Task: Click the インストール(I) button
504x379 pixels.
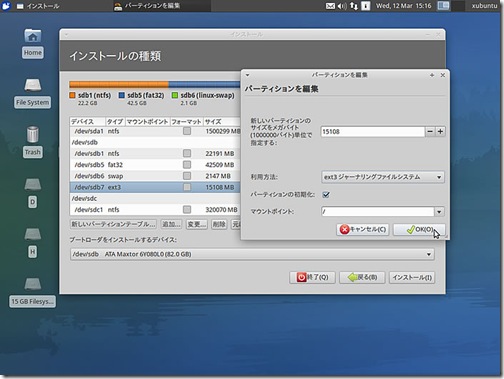Action: click(412, 277)
